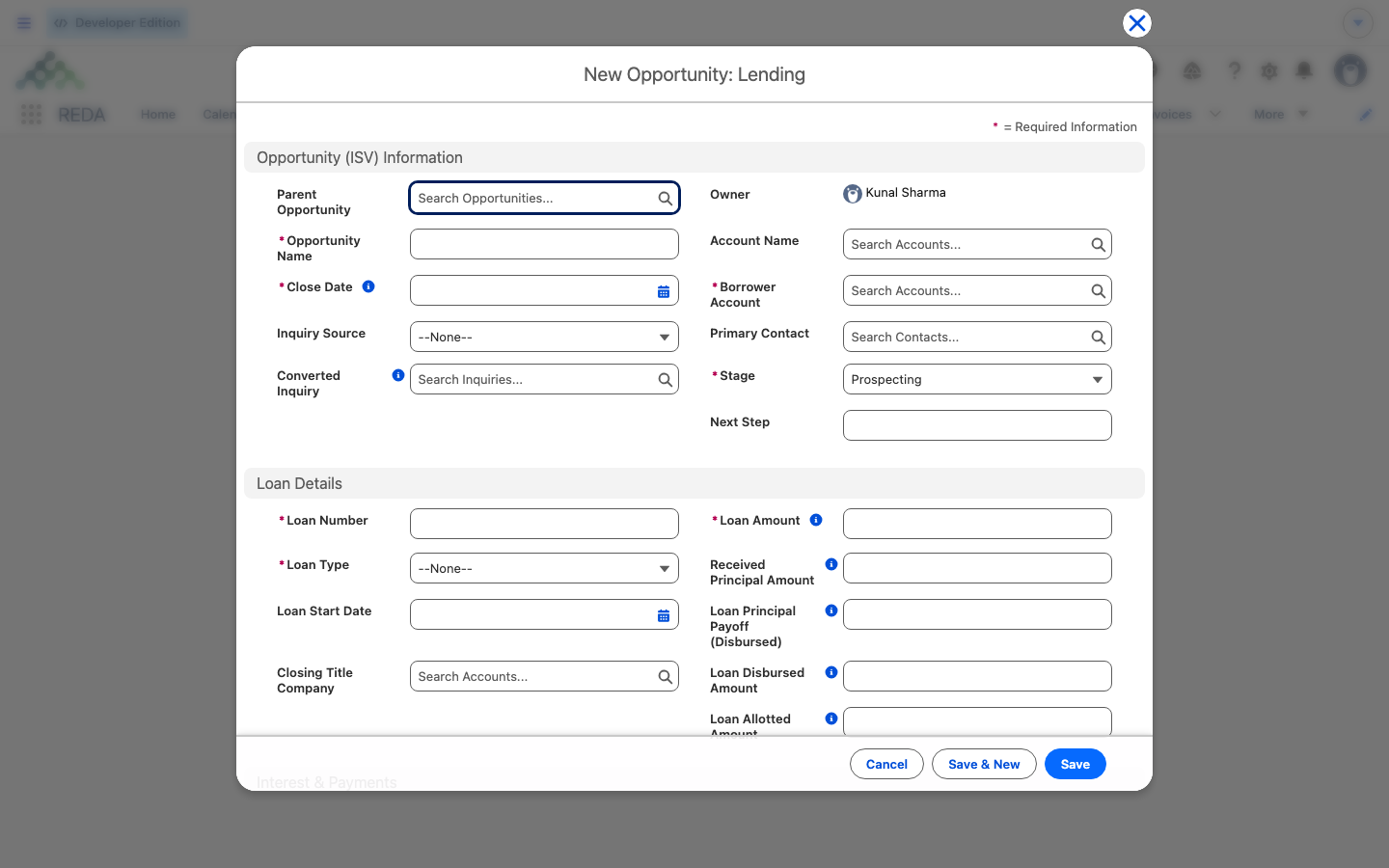The width and height of the screenshot is (1389, 868).
Task: Focus the Opportunity Name input
Action: [x=544, y=244]
